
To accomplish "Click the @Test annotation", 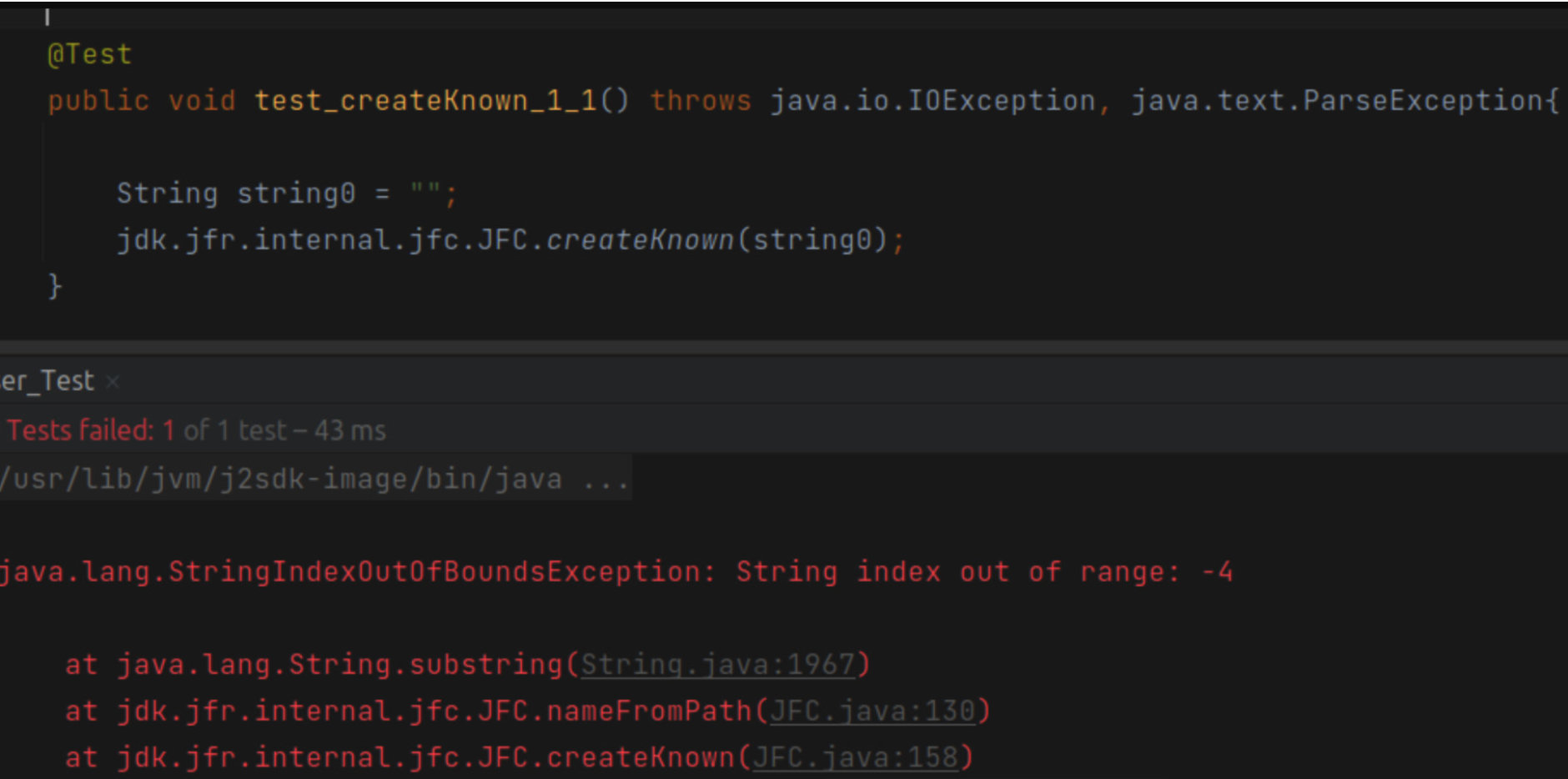I will pos(90,54).
